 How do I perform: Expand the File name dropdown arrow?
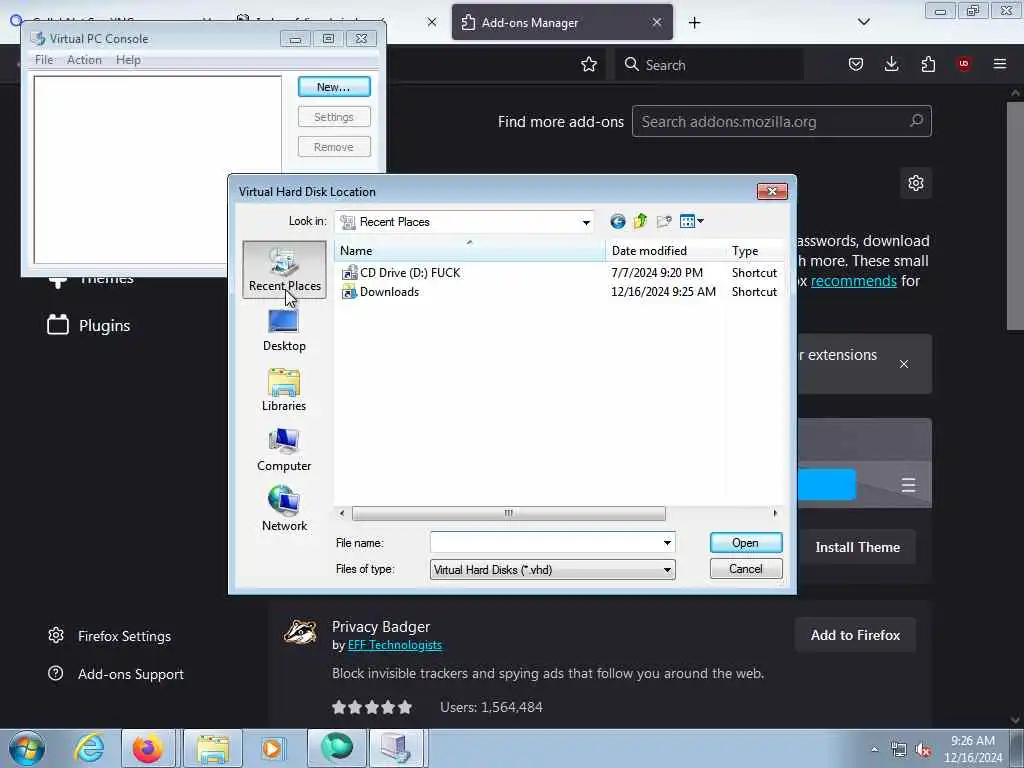point(667,543)
